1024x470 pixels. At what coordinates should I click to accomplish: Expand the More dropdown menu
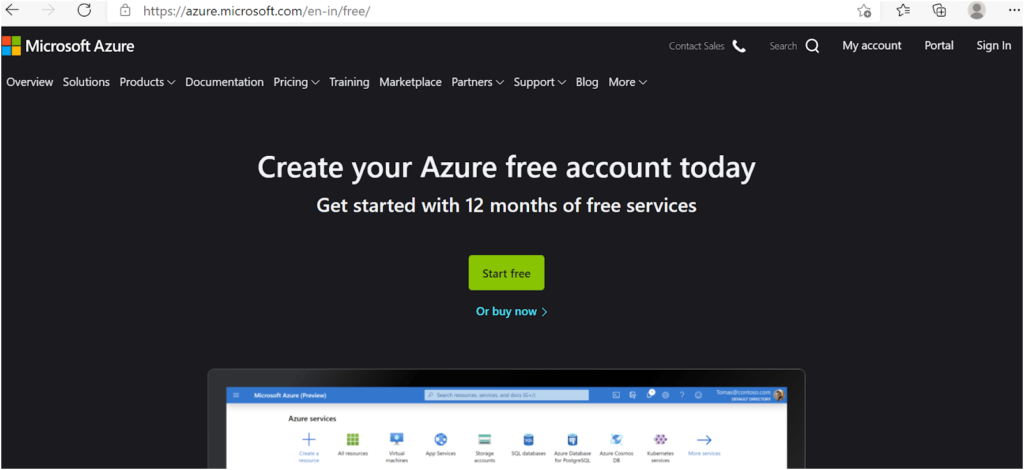628,82
